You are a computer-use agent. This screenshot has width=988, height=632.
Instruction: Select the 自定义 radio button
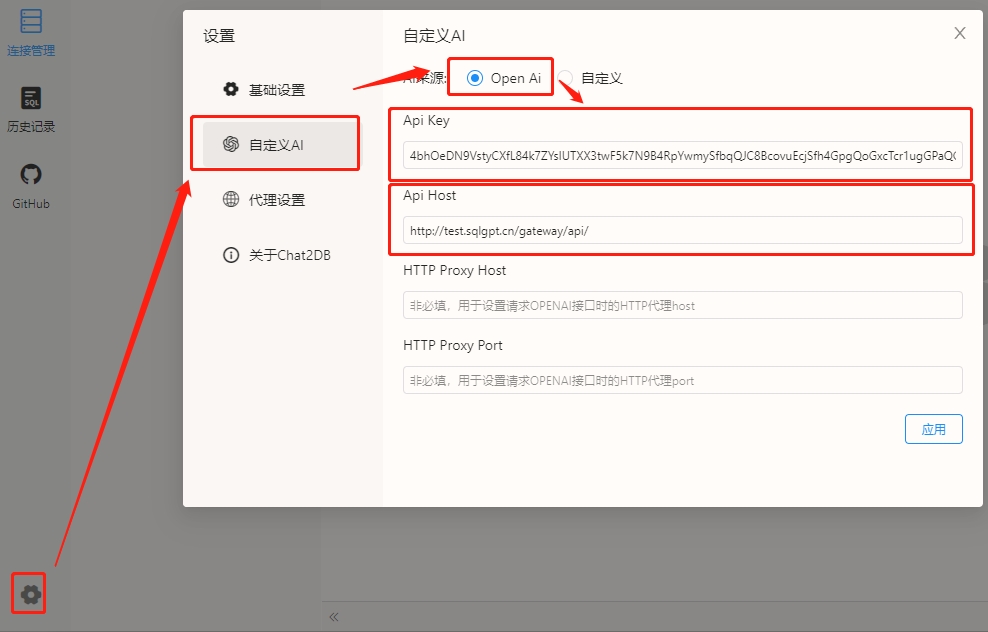tap(566, 78)
